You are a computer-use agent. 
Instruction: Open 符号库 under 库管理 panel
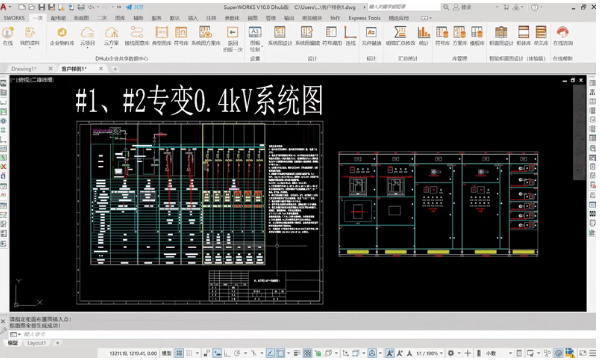tap(442, 36)
